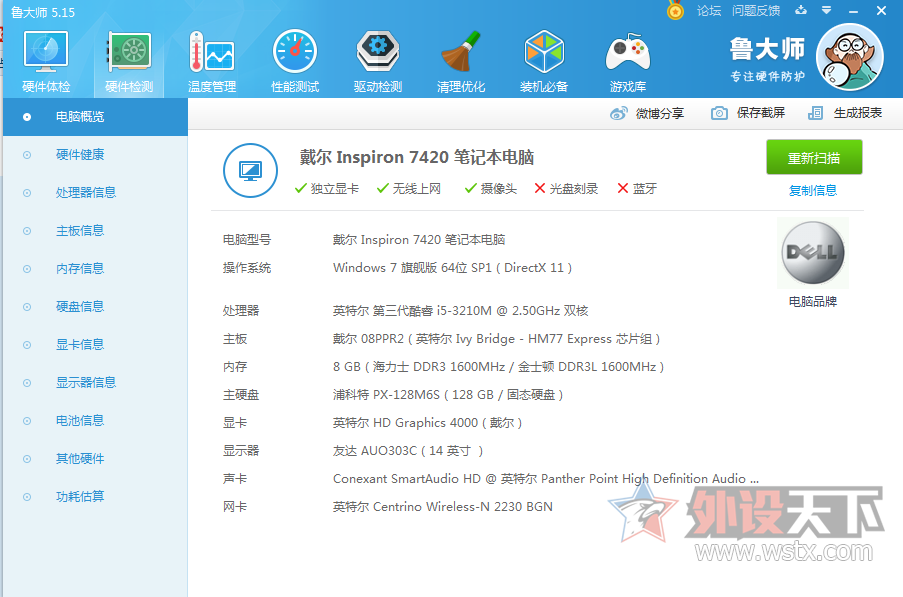Click the 戴尔 08PPR2 motherboard value
Viewport: 903px width, 597px height.
[x=496, y=339]
